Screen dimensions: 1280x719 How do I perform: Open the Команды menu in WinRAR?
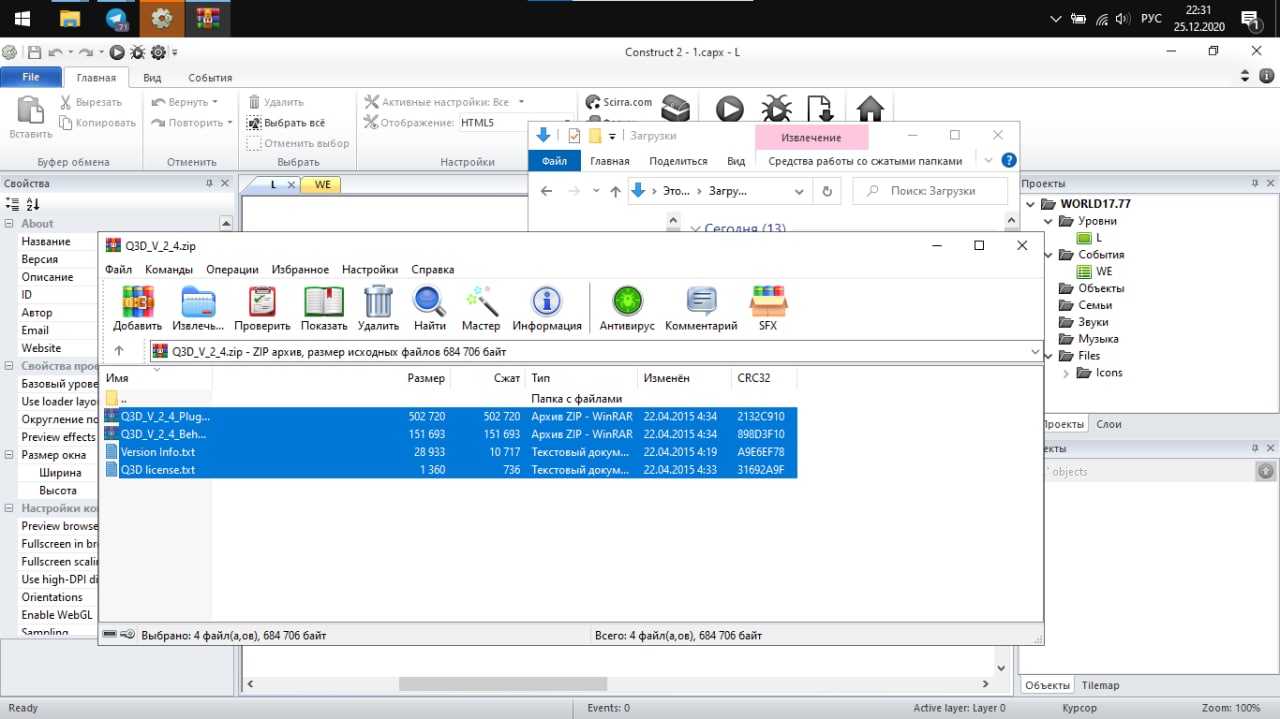pos(169,269)
